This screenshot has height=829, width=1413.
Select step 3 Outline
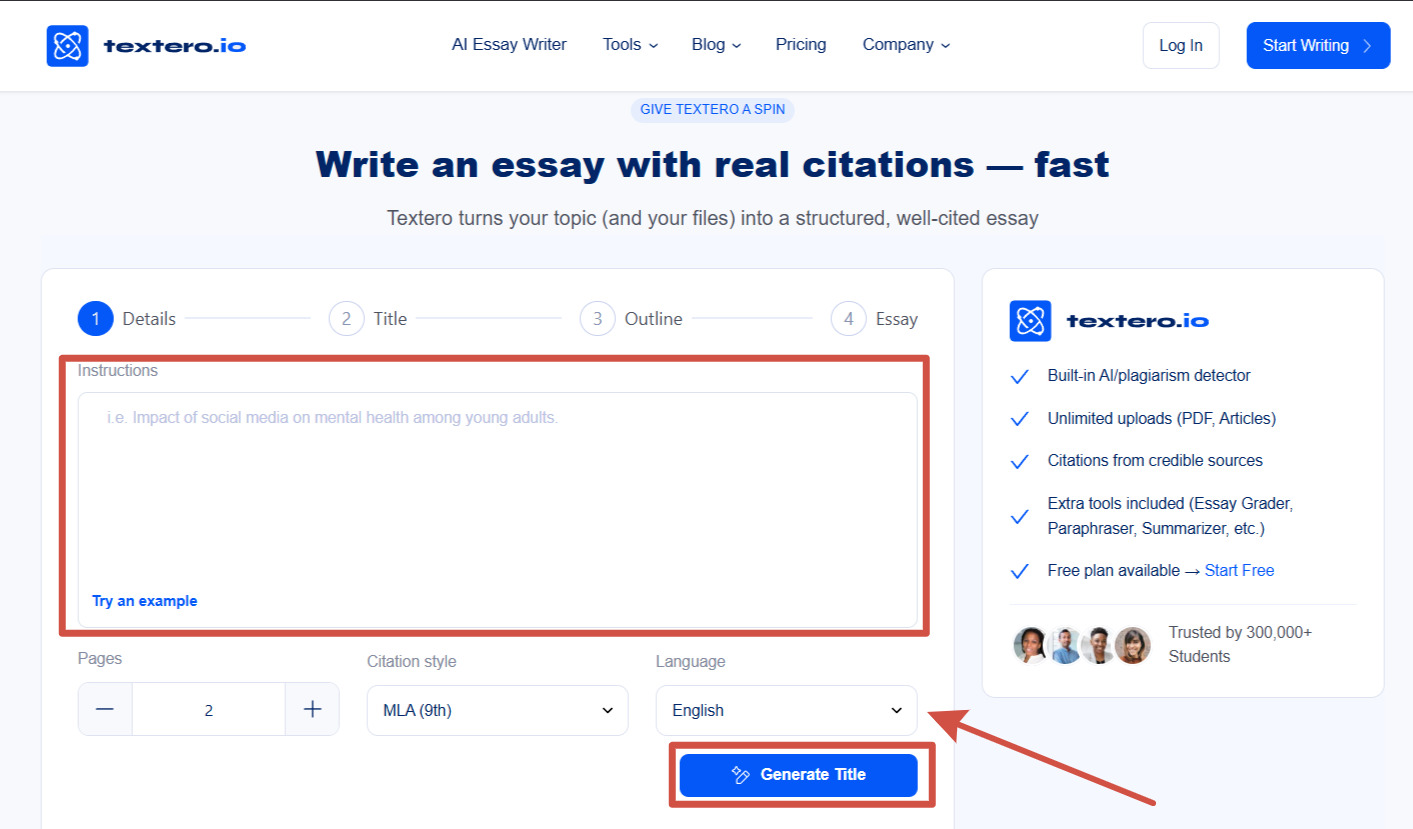pos(631,319)
